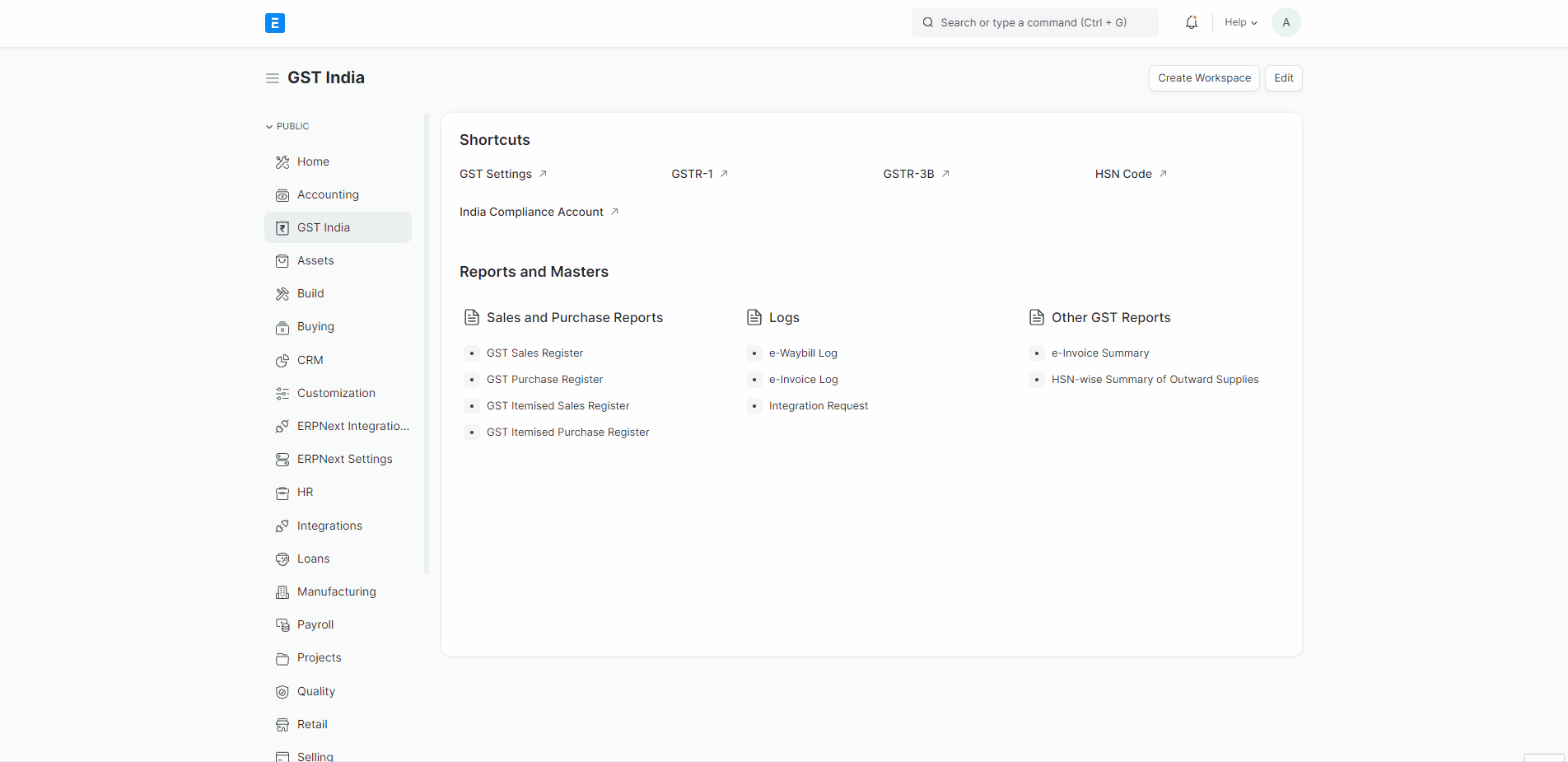Select Manufacturing workspace in sidebar
Viewport: 1568px width, 762px height.
(338, 591)
